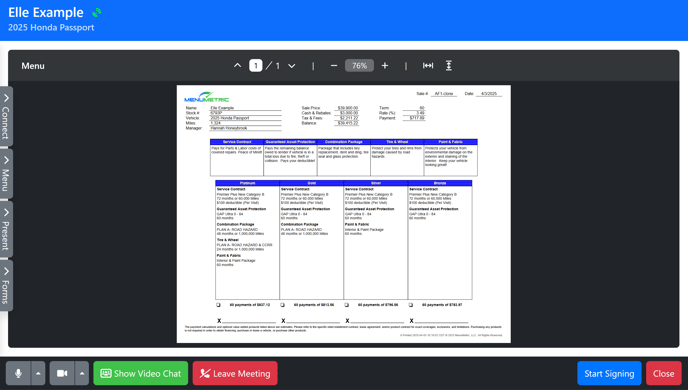Viewport: 688px width, 390px height.
Task: Fit document to height icon
Action: point(448,66)
